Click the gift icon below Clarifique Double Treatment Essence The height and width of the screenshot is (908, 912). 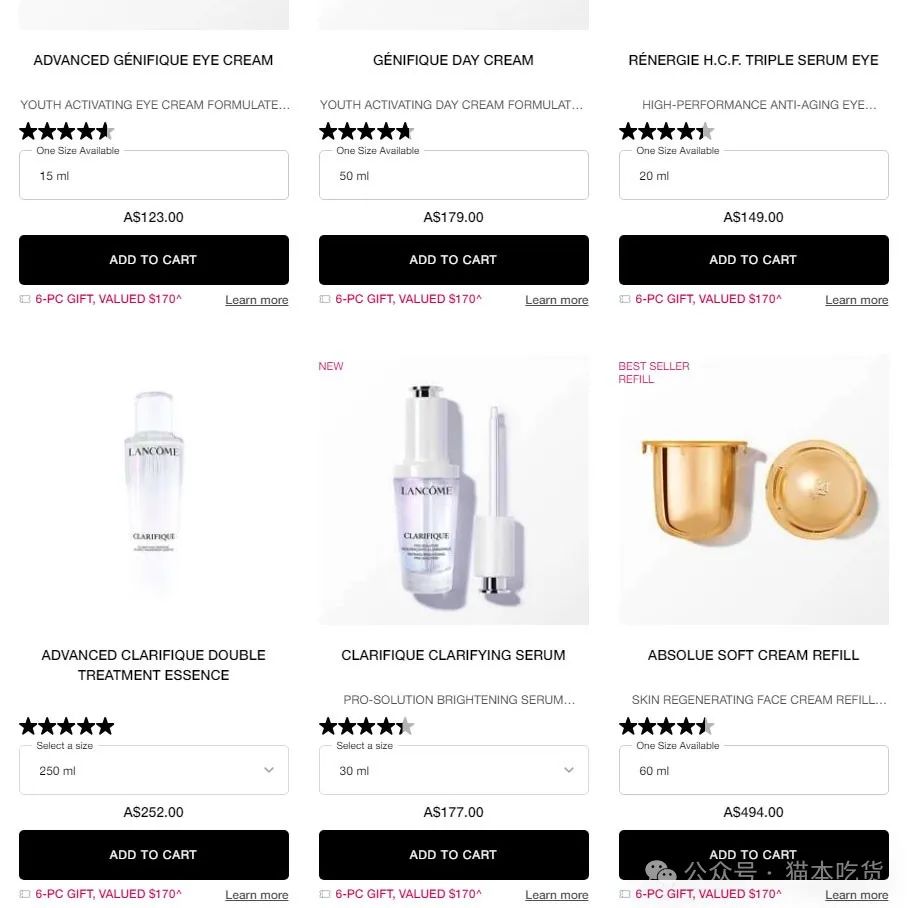tap(25, 894)
